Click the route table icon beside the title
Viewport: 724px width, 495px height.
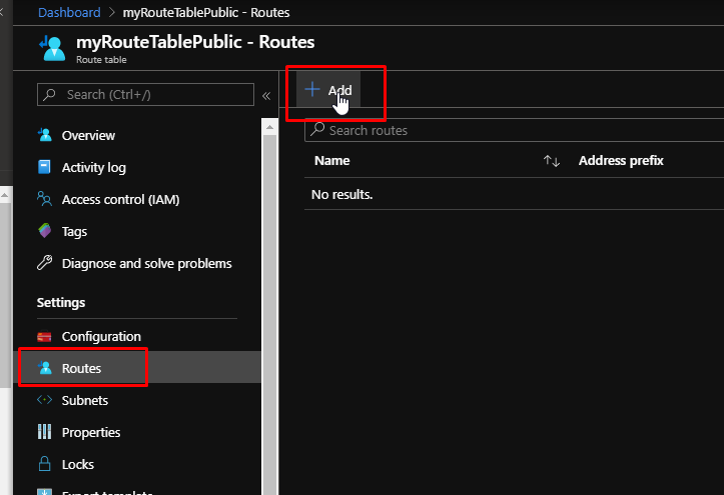pyautogui.click(x=52, y=48)
